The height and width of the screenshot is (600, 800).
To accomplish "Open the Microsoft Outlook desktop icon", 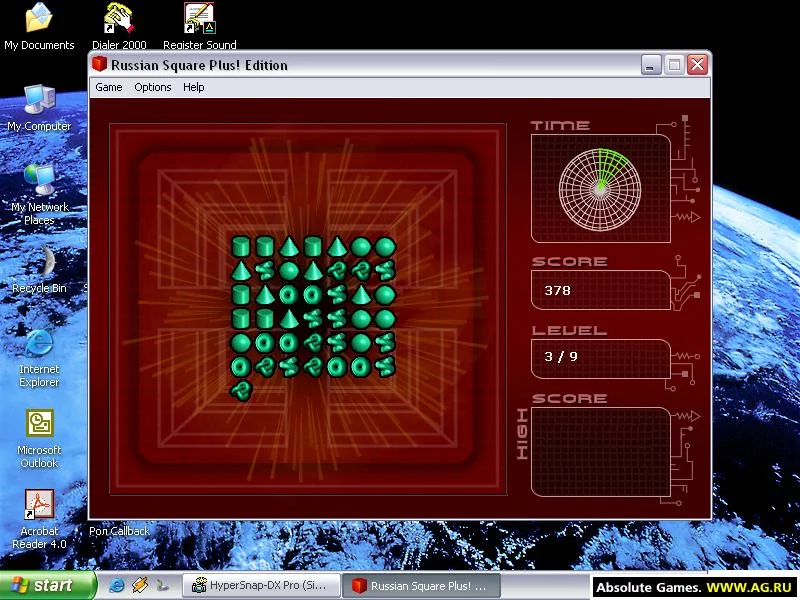I will [39, 438].
